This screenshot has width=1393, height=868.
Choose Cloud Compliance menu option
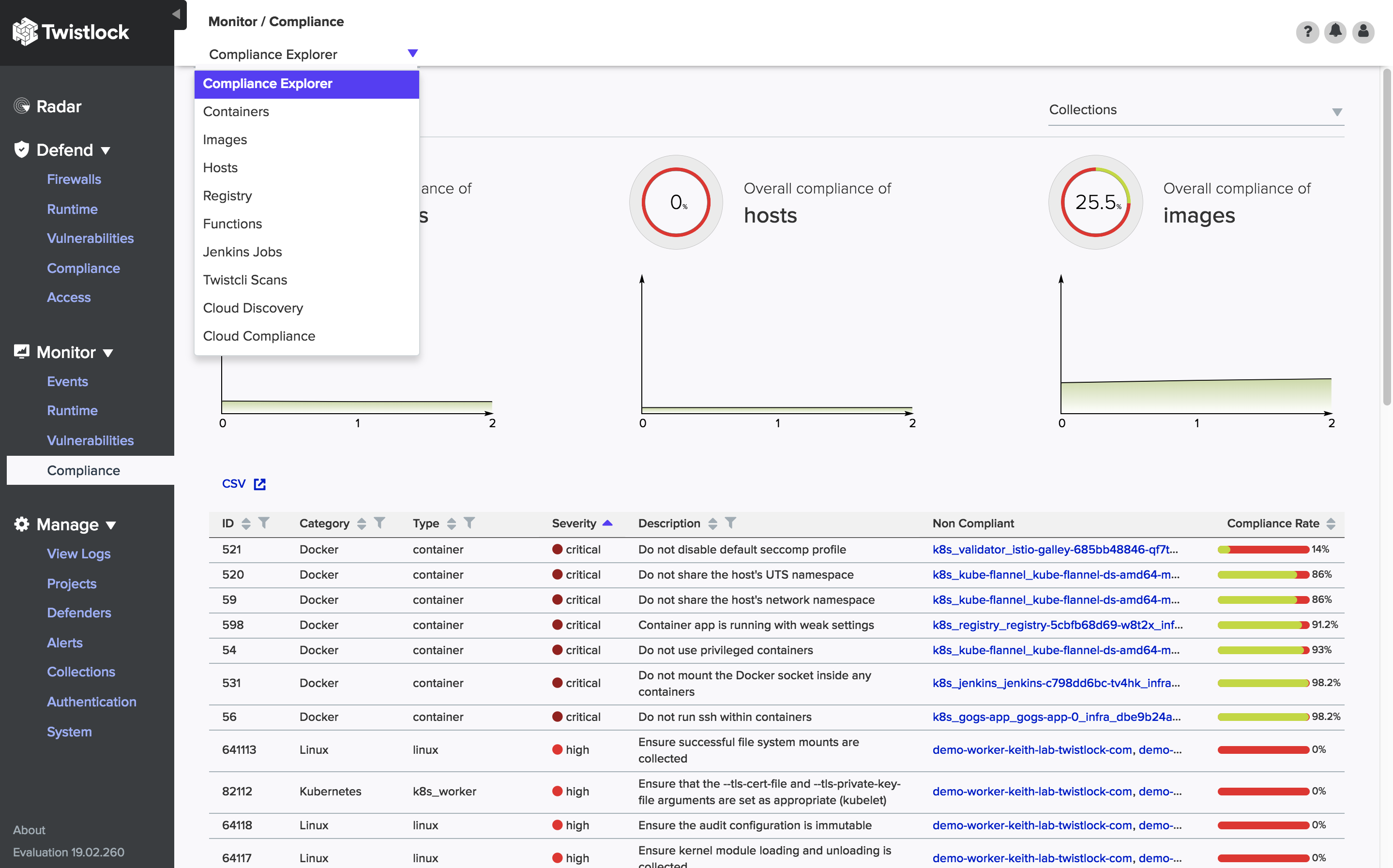pyautogui.click(x=259, y=336)
